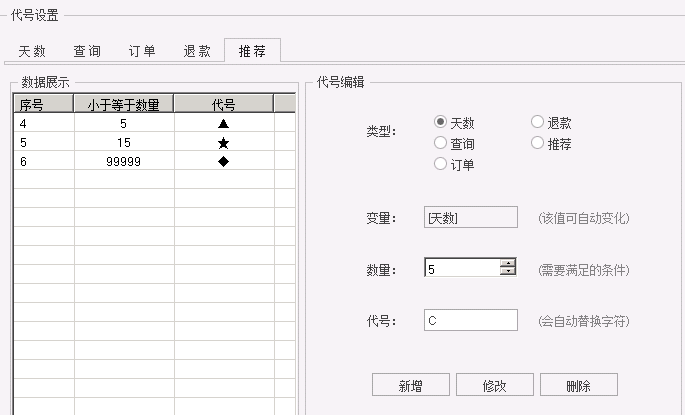Click the 小于等于数量 column header
This screenshot has height=415, width=685.
point(124,104)
